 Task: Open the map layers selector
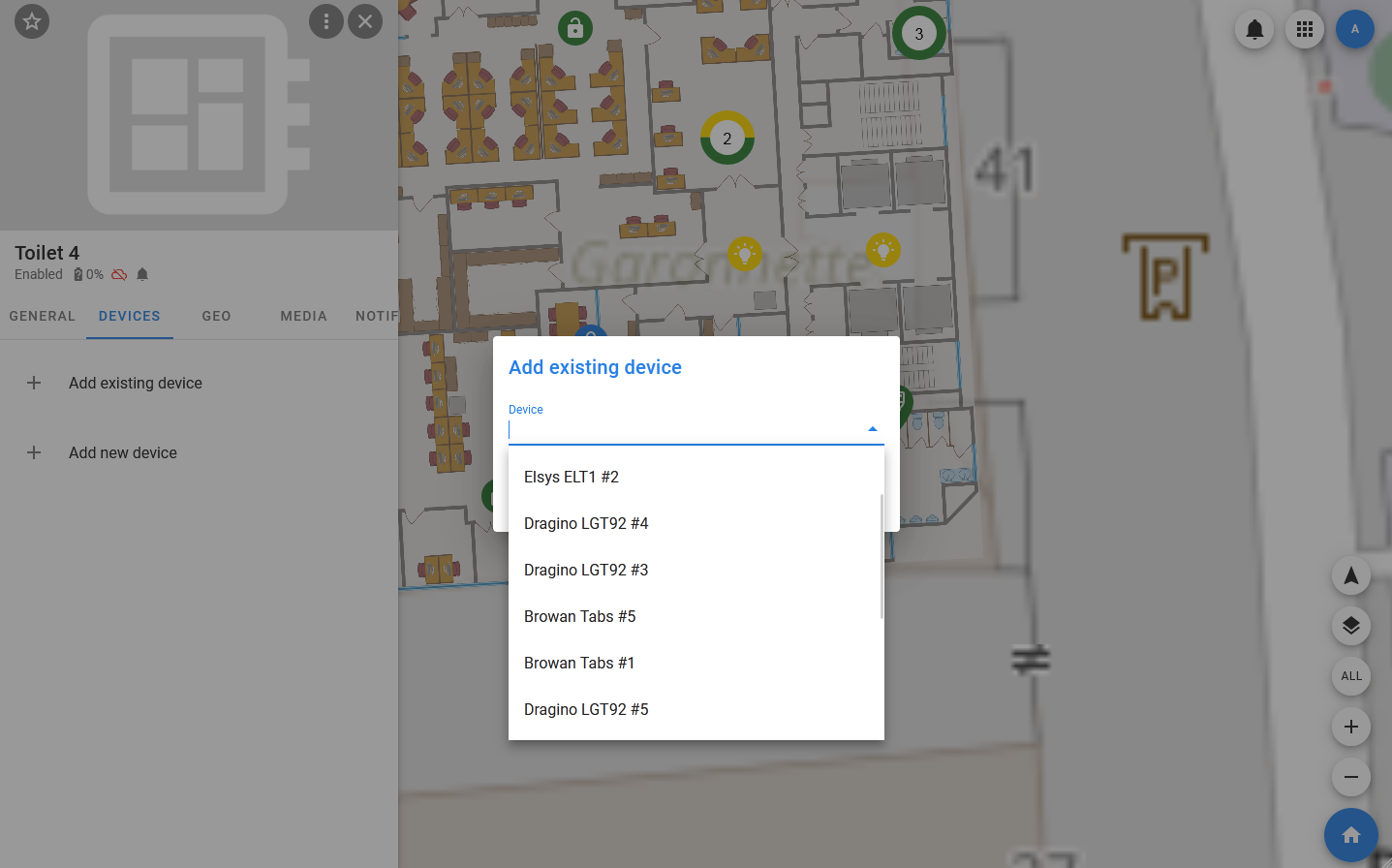[1350, 626]
